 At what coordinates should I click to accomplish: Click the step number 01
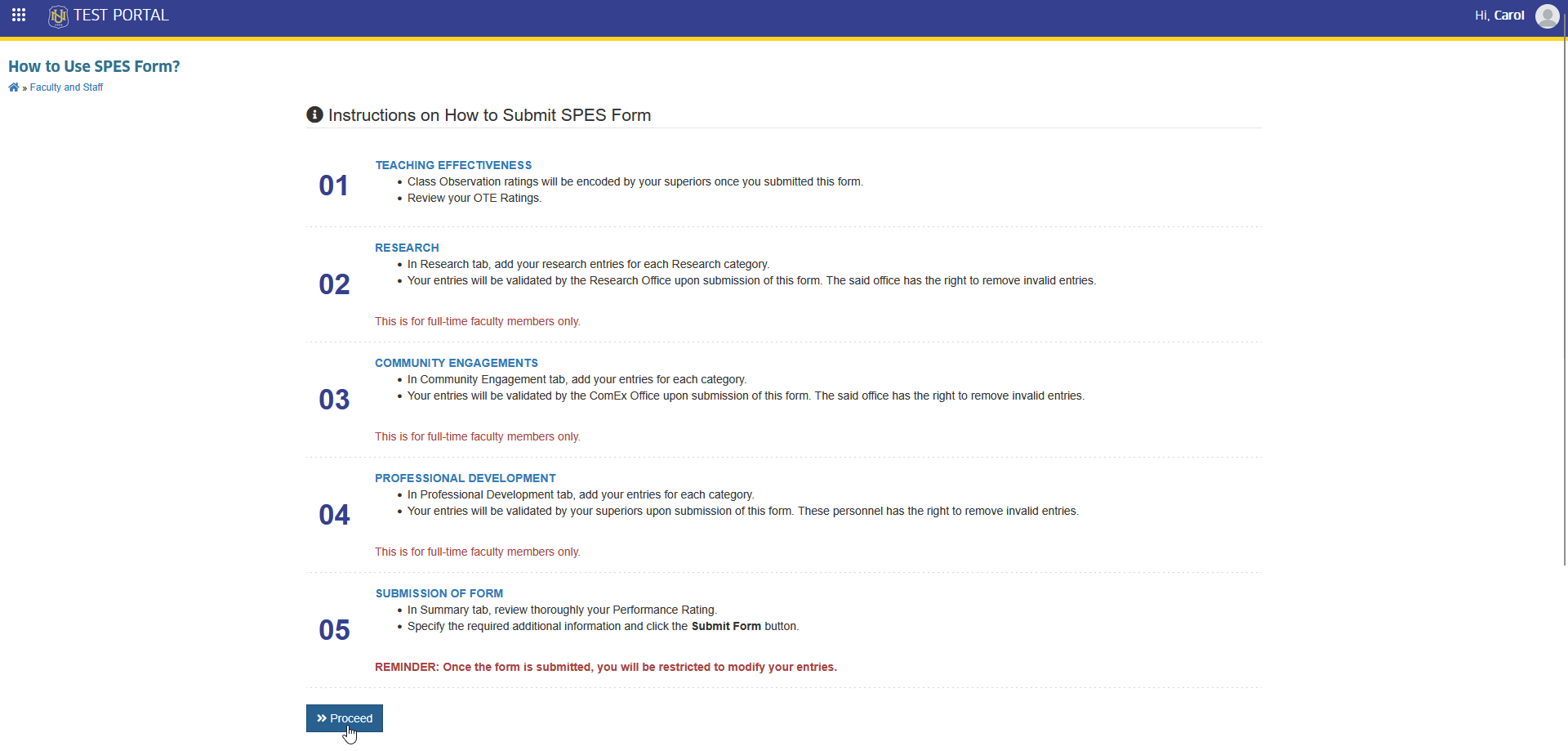tap(333, 186)
